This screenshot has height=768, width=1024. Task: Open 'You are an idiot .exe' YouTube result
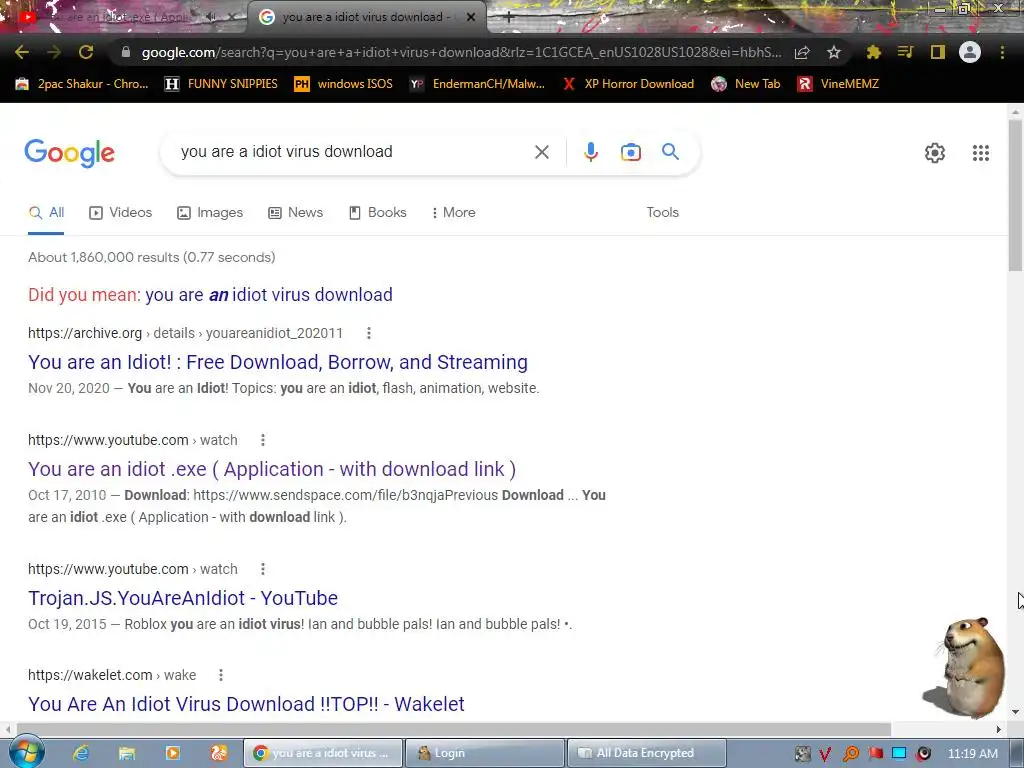point(272,469)
